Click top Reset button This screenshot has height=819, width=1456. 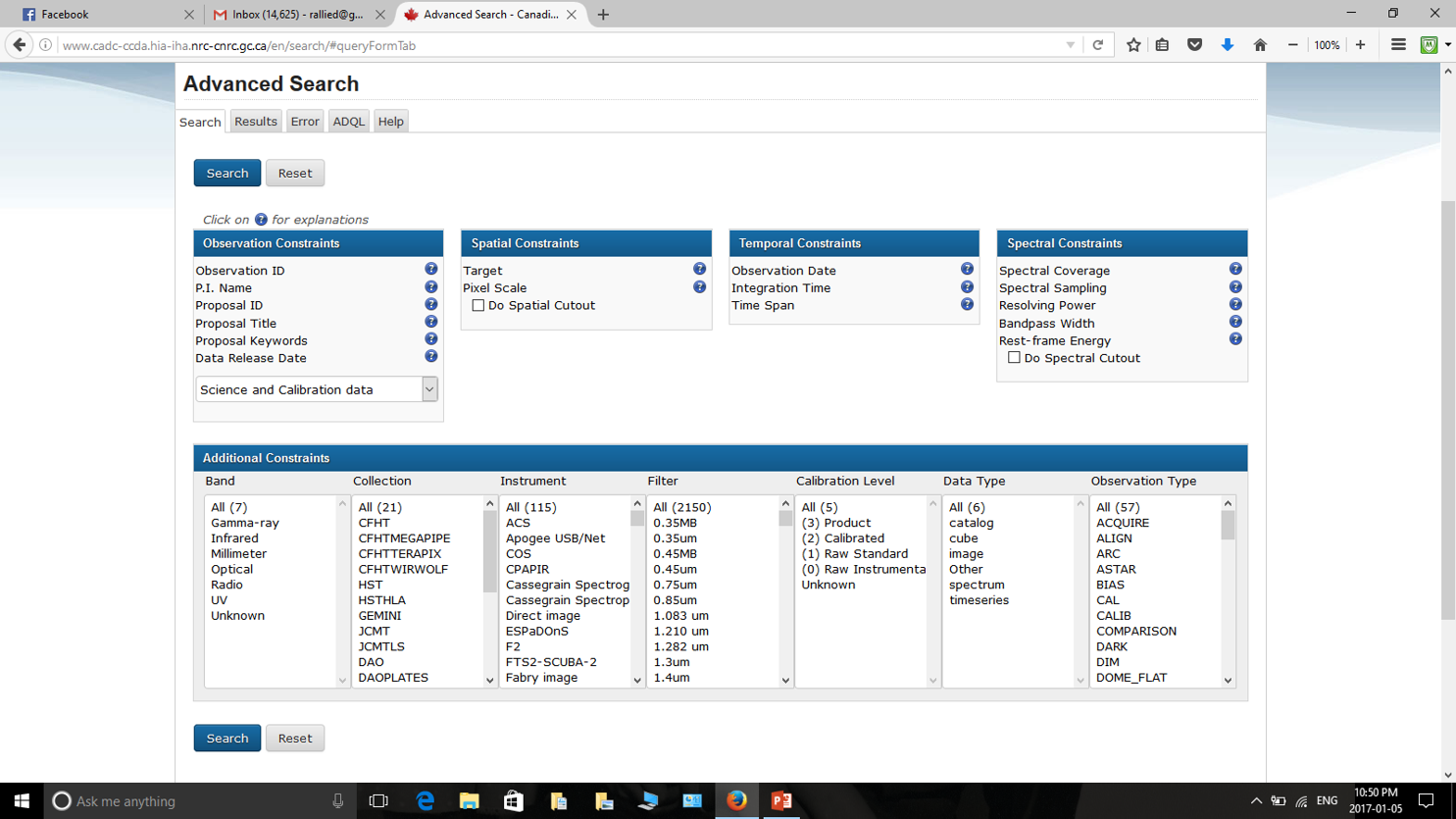(x=295, y=173)
